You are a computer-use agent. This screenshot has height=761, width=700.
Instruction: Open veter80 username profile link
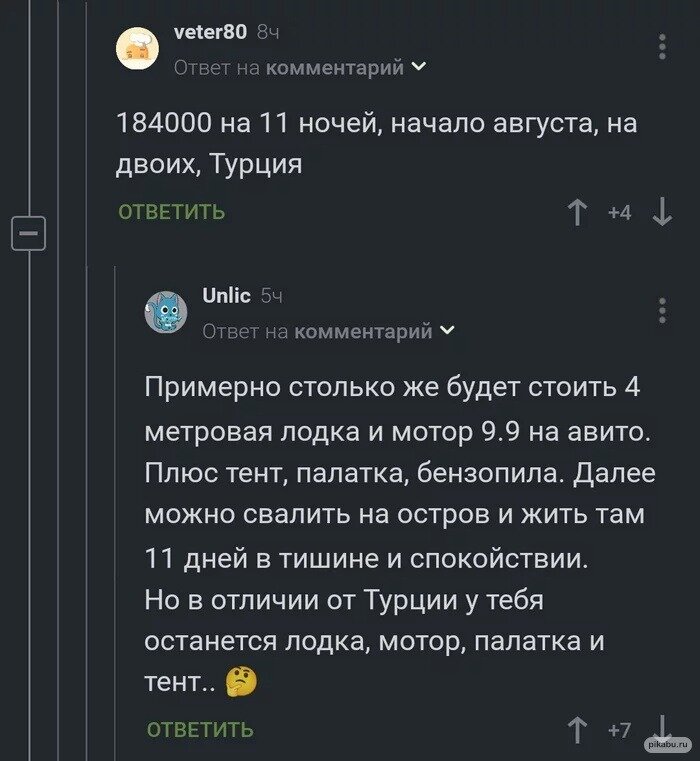[210, 32]
